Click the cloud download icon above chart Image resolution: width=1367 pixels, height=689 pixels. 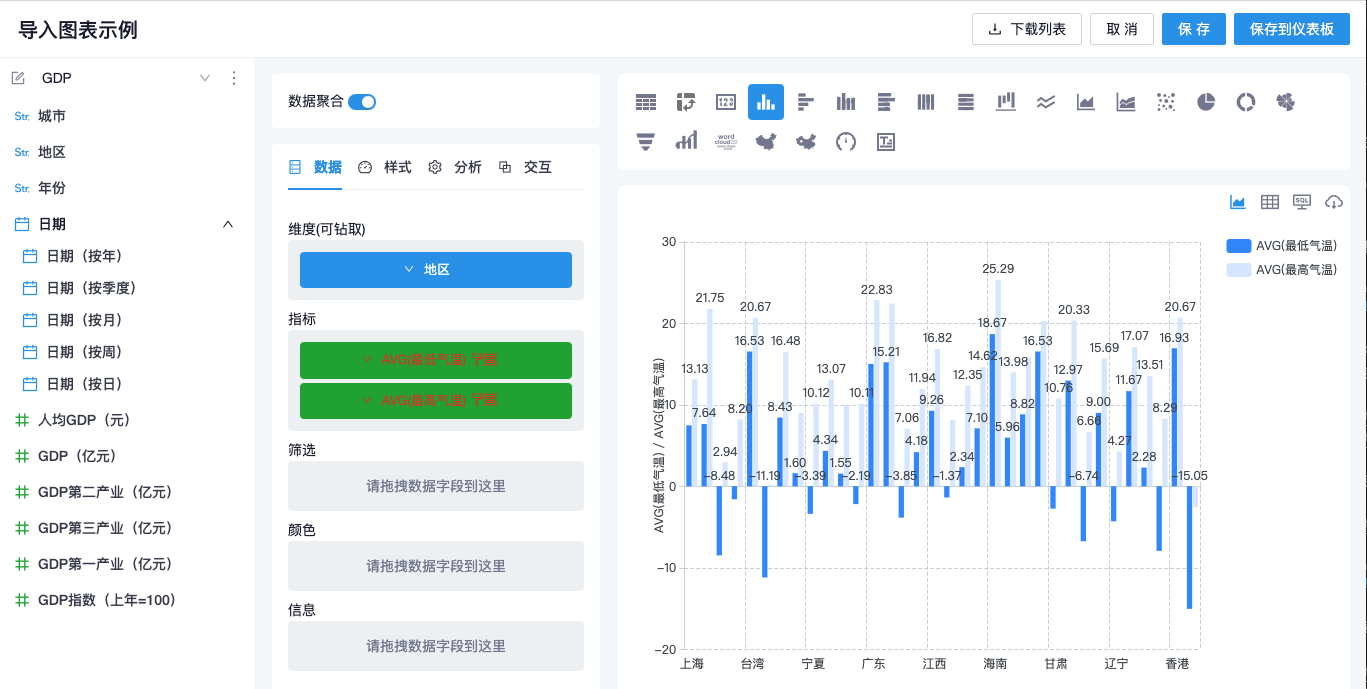[x=1333, y=202]
